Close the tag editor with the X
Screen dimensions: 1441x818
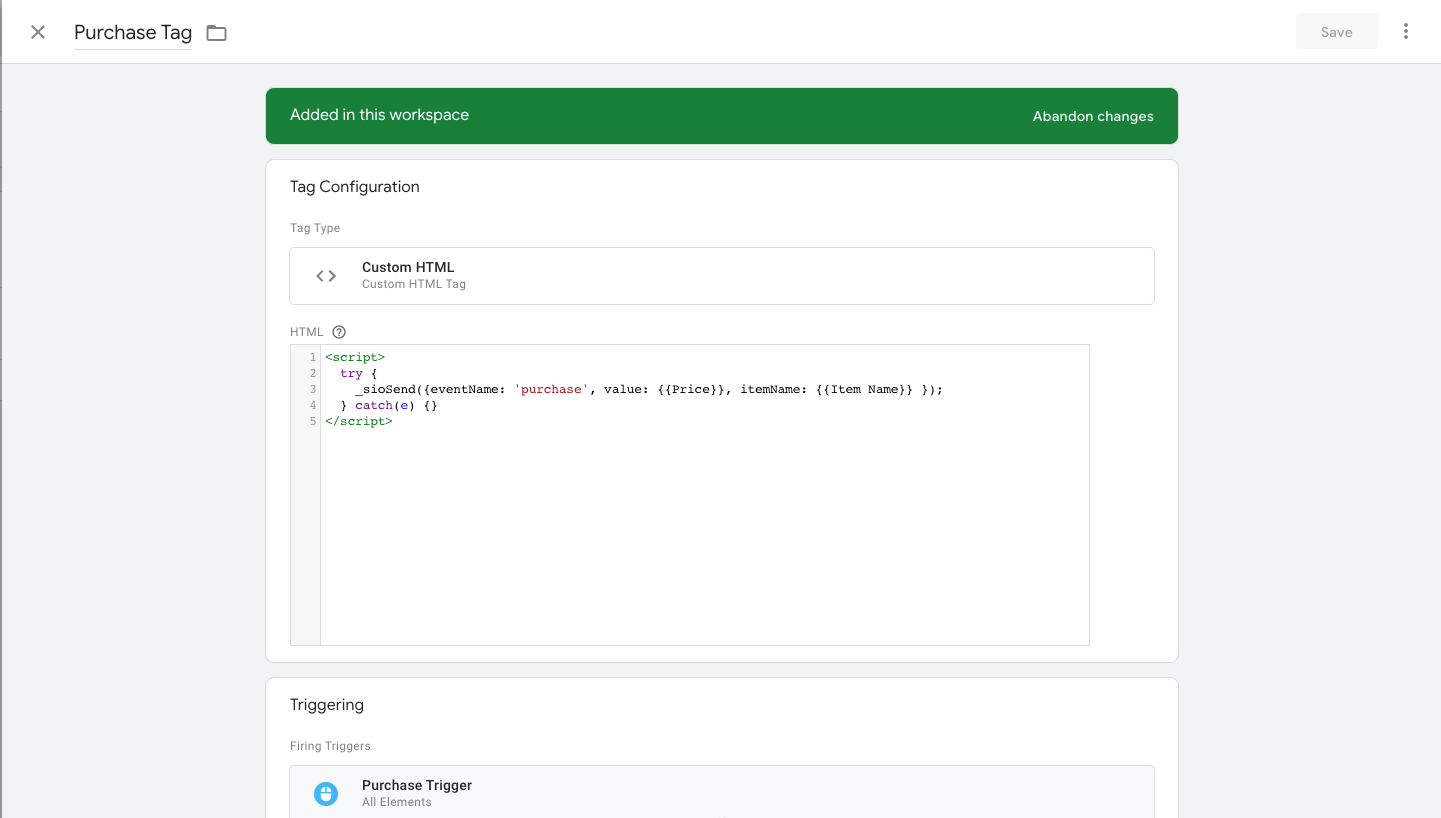[x=37, y=32]
